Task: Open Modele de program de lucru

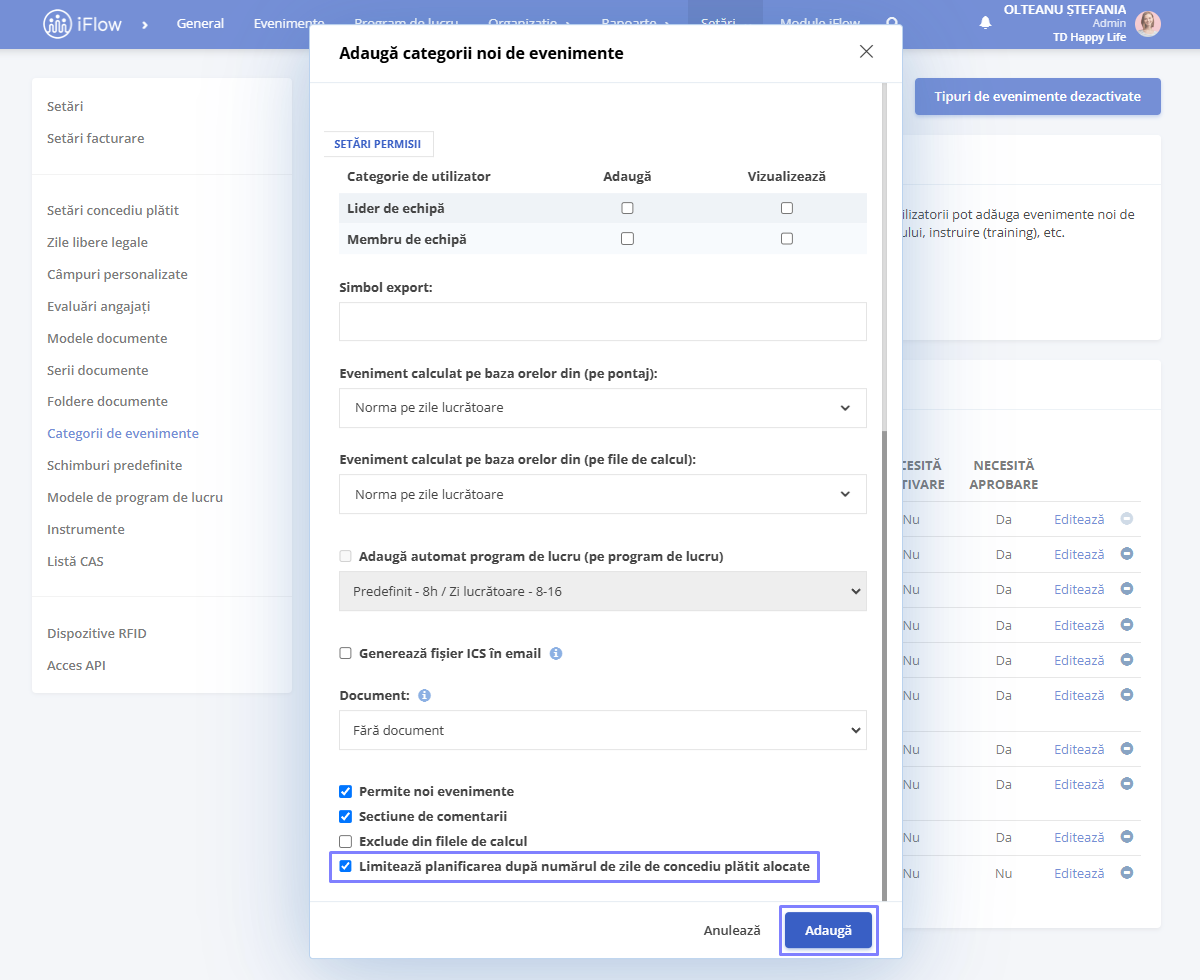Action: 135,497
